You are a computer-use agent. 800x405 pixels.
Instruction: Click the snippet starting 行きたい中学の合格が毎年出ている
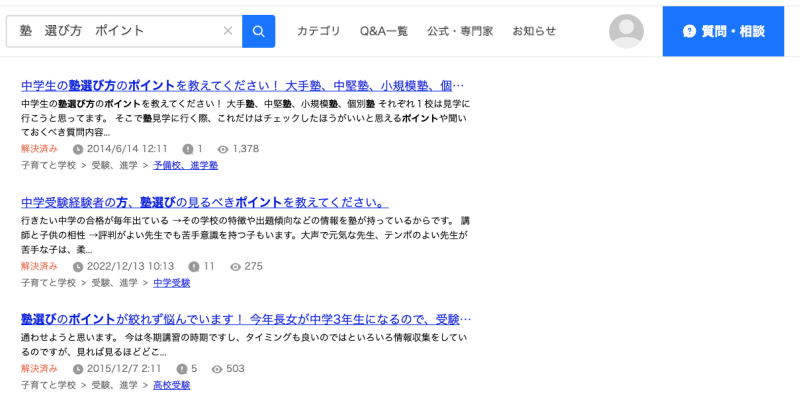[x=245, y=235]
